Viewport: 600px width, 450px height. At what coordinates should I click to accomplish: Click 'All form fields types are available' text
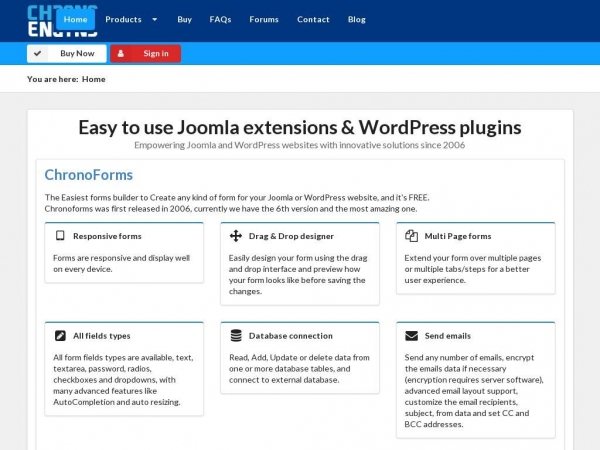tap(123, 380)
